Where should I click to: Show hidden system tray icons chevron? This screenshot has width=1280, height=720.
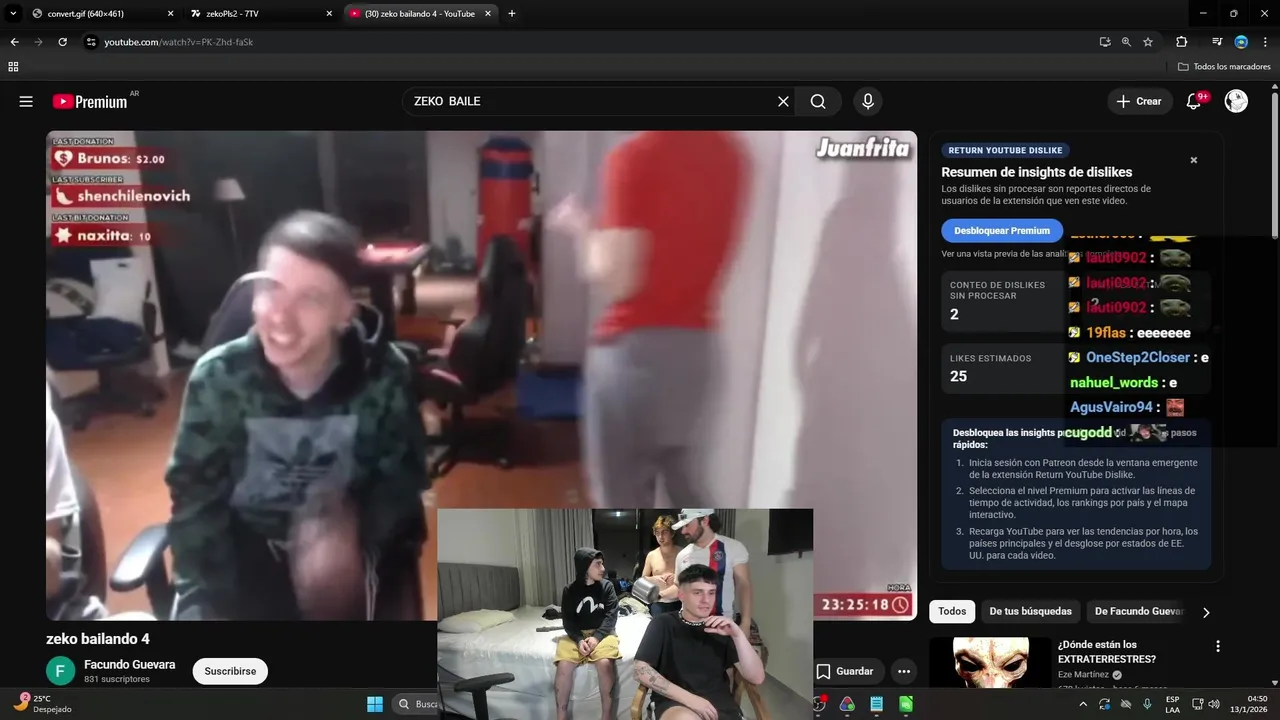tap(1083, 704)
